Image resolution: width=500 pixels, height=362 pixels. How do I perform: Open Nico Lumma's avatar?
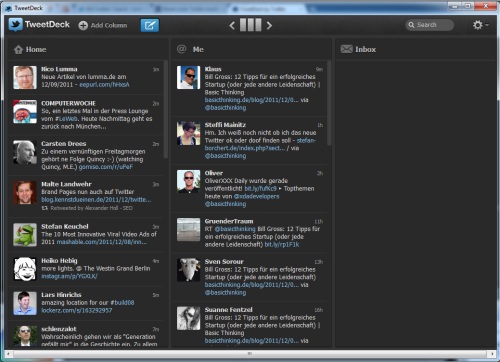[x=25, y=77]
